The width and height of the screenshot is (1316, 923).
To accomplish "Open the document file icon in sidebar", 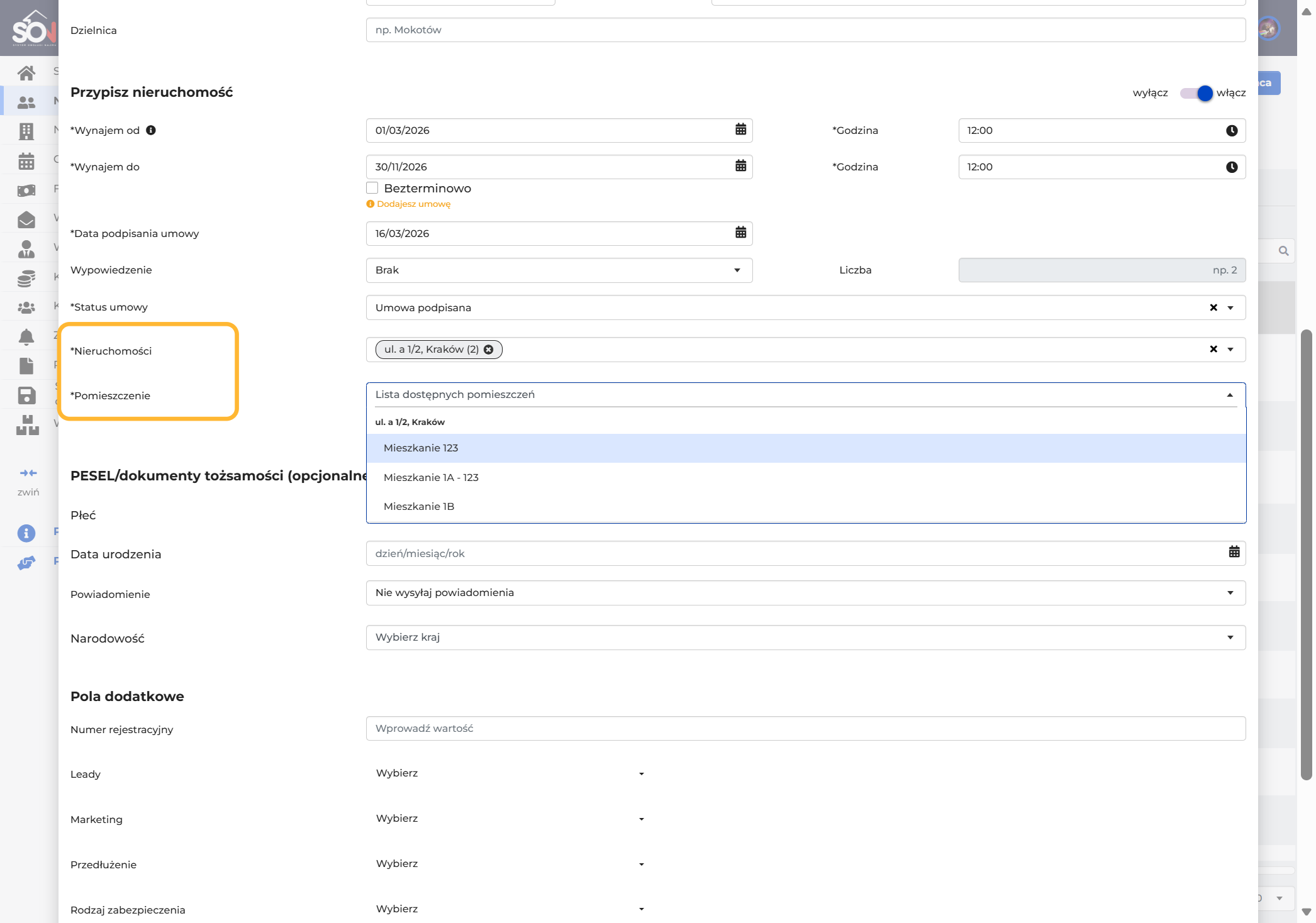I will coord(26,366).
